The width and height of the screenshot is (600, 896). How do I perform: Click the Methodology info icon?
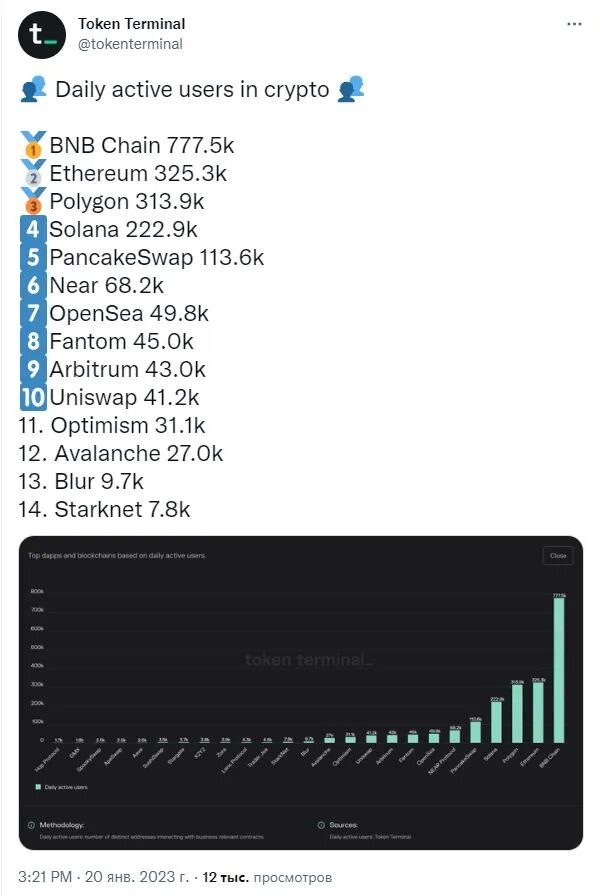(31, 825)
